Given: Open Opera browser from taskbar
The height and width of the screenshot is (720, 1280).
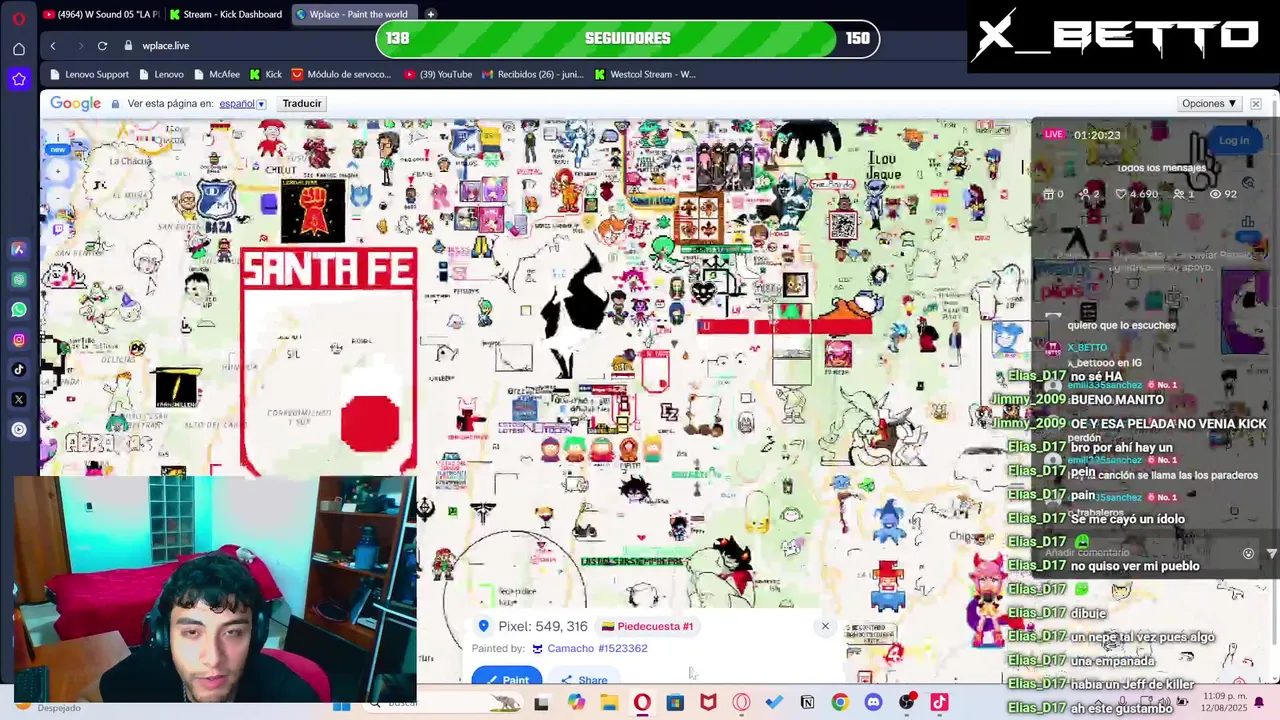Looking at the screenshot, I should coord(642,703).
